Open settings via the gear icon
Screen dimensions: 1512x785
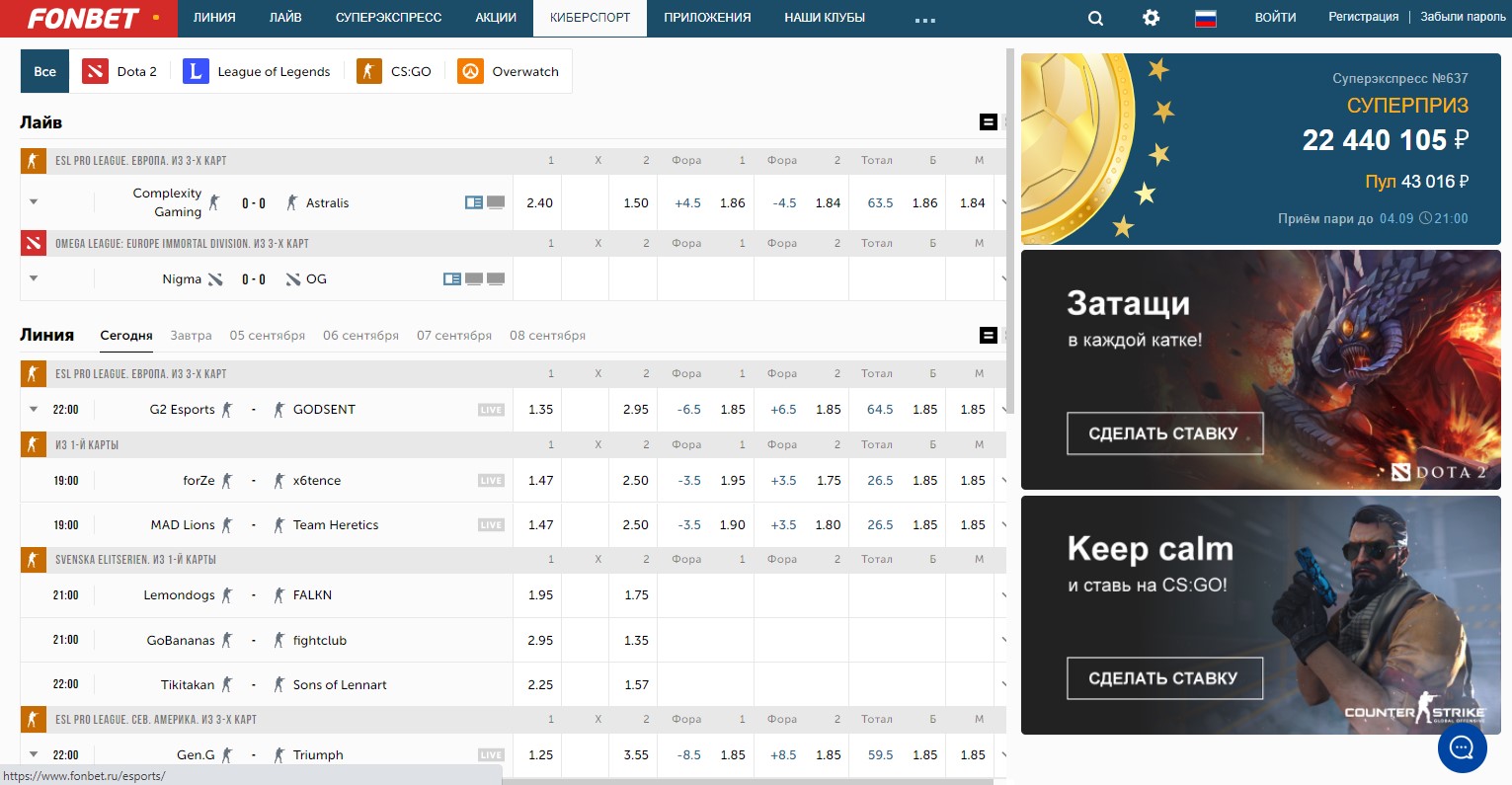pyautogui.click(x=1151, y=18)
